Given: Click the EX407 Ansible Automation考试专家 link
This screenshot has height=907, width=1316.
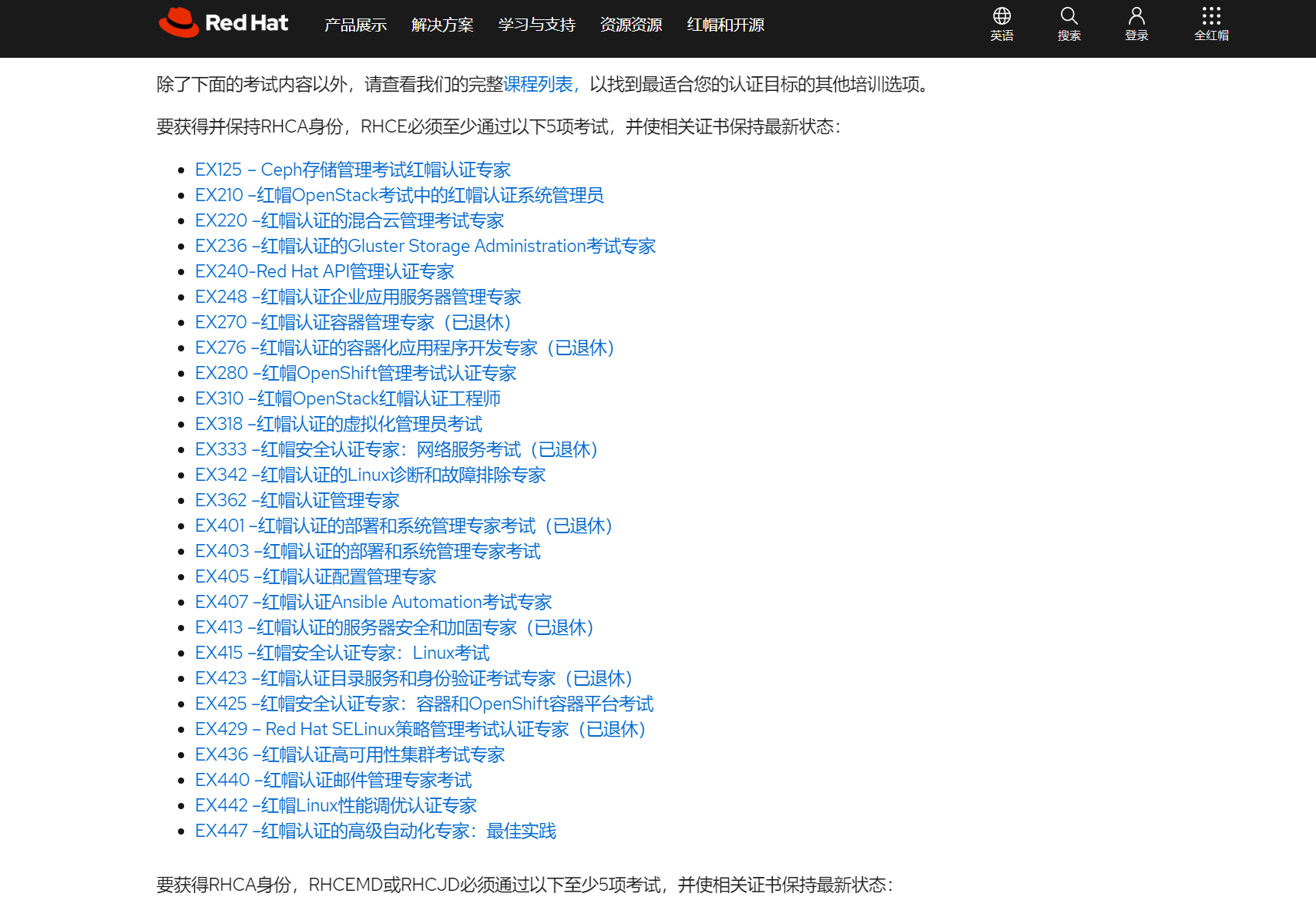Looking at the screenshot, I should (373, 602).
